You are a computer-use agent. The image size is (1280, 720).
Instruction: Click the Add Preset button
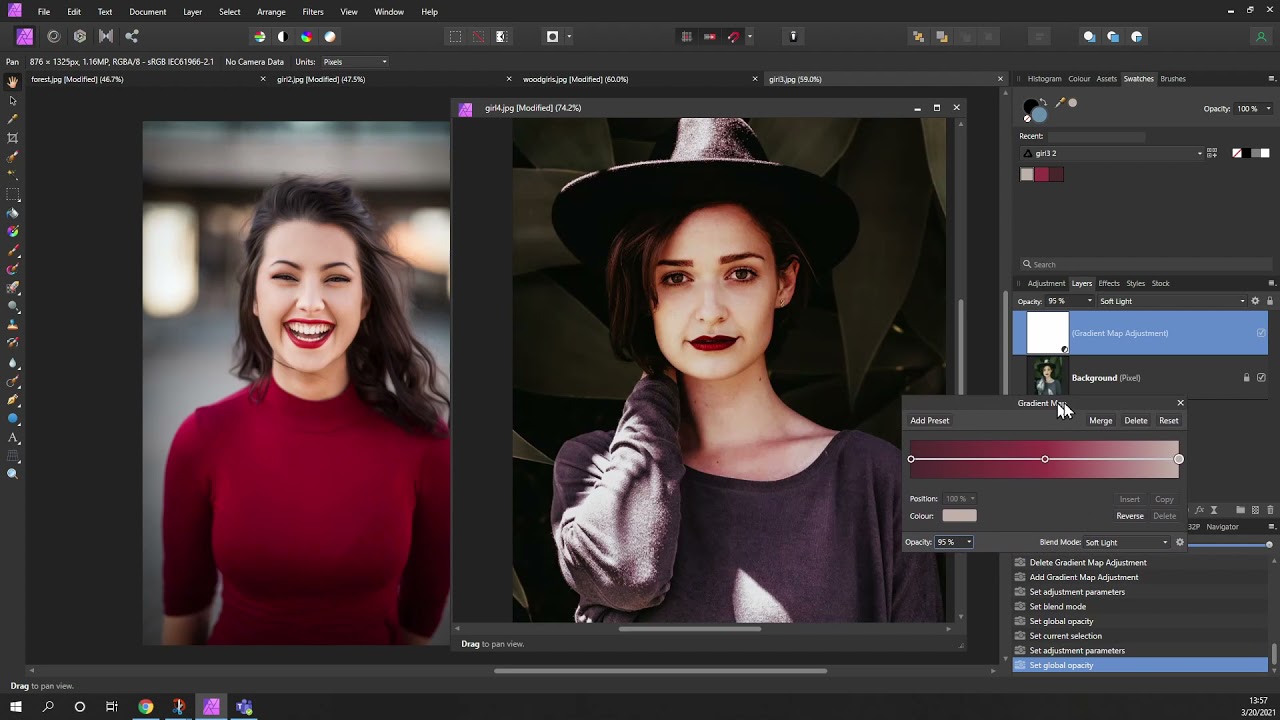930,421
